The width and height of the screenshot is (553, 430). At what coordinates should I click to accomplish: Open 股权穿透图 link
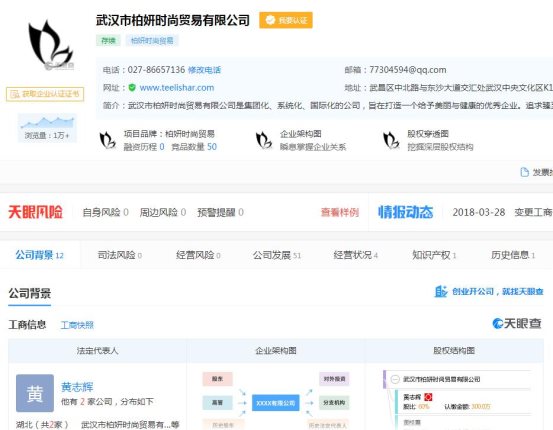coord(428,134)
